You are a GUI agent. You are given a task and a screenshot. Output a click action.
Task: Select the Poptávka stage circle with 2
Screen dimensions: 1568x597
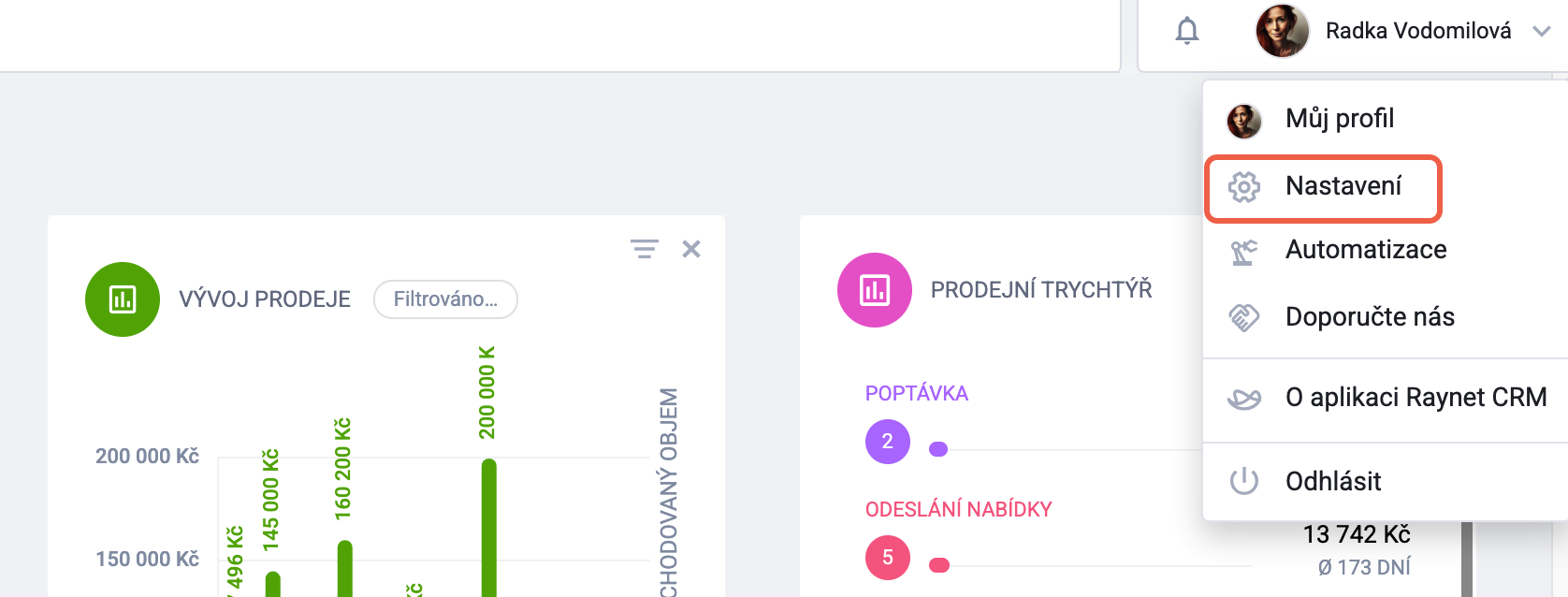pos(888,442)
